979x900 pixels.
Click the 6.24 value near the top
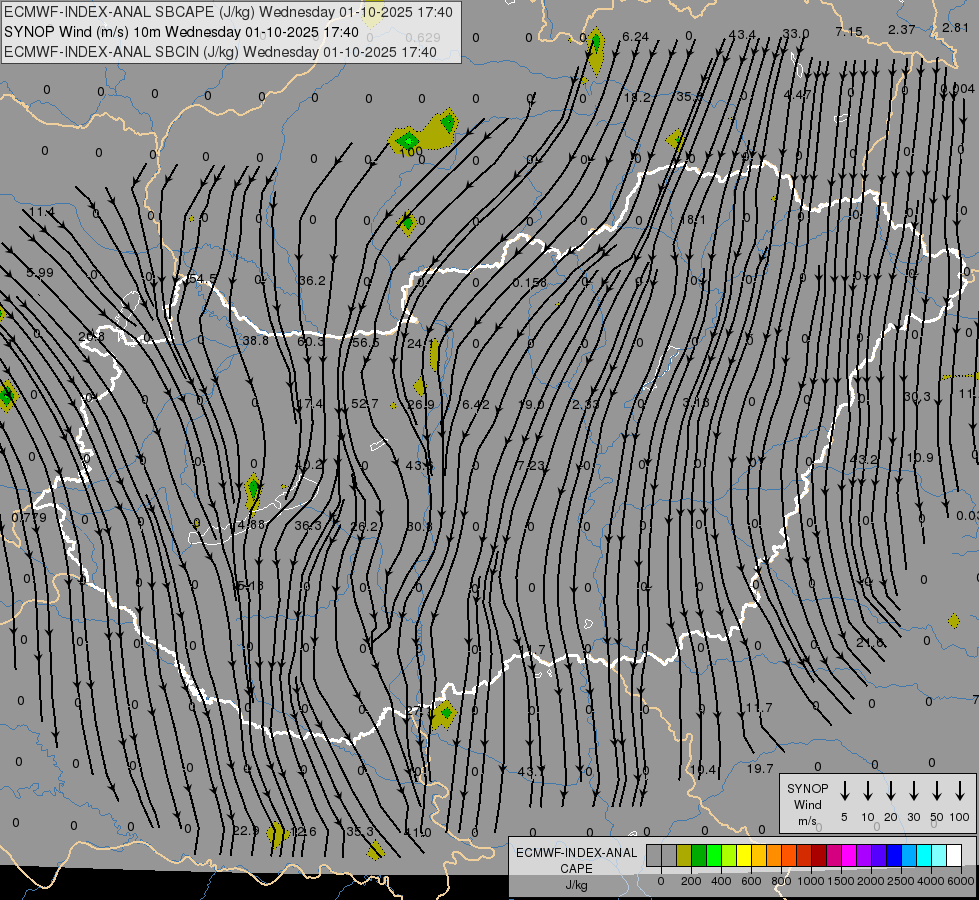point(636,37)
